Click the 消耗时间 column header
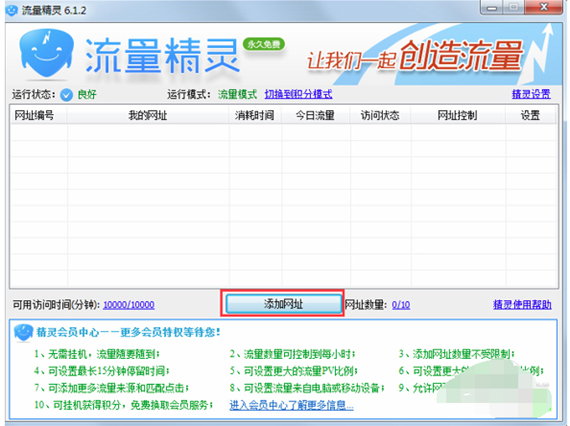This screenshot has width=570, height=426. click(254, 116)
